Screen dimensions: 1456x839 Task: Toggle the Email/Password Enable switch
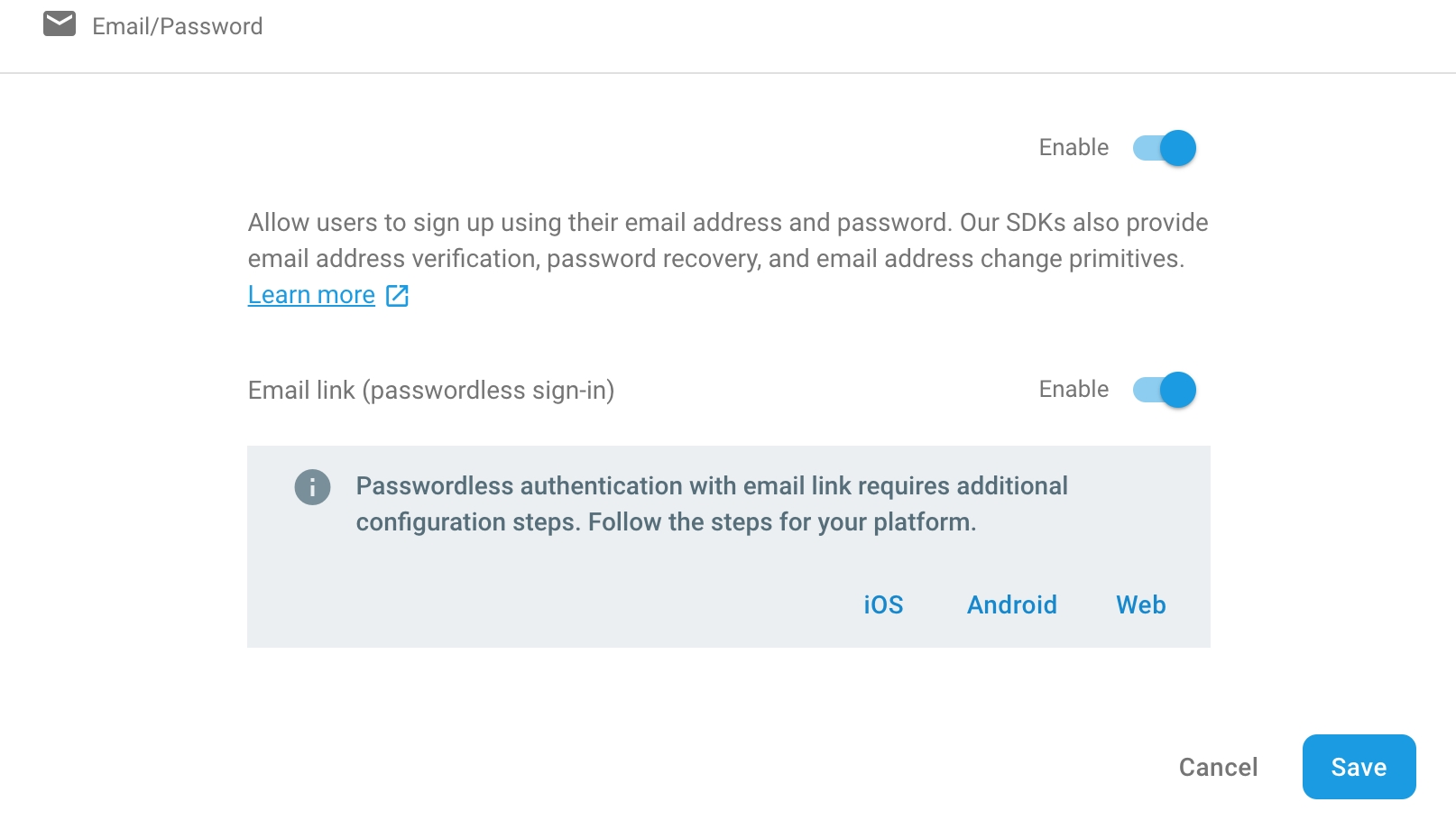[x=1165, y=148]
